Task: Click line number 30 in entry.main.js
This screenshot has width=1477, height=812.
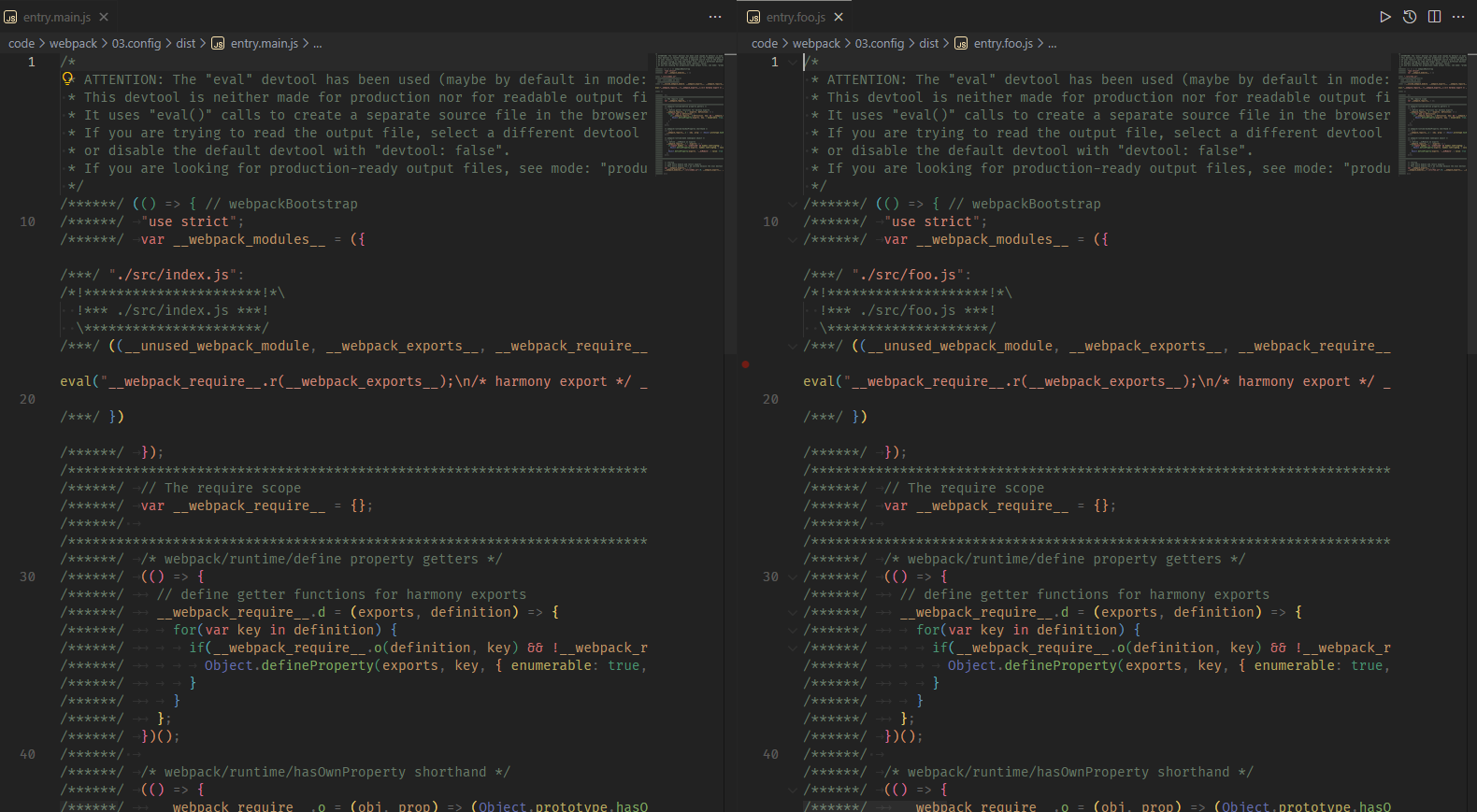Action: coord(28,577)
